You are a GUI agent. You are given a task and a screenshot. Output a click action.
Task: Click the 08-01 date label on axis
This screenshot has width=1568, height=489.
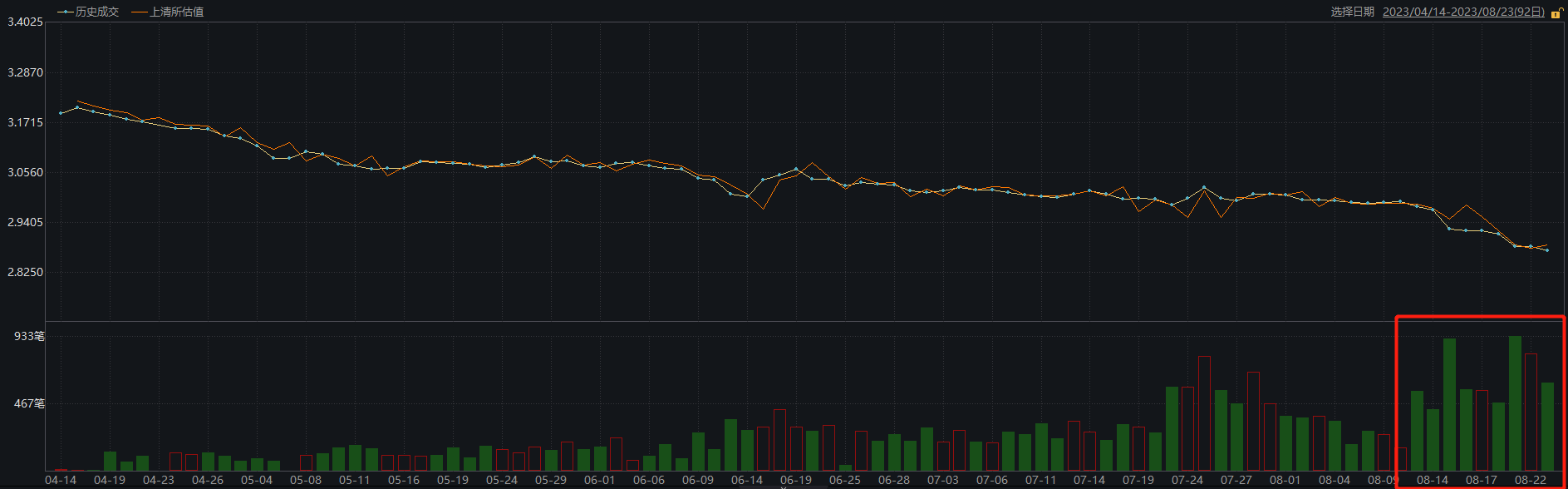1285,480
